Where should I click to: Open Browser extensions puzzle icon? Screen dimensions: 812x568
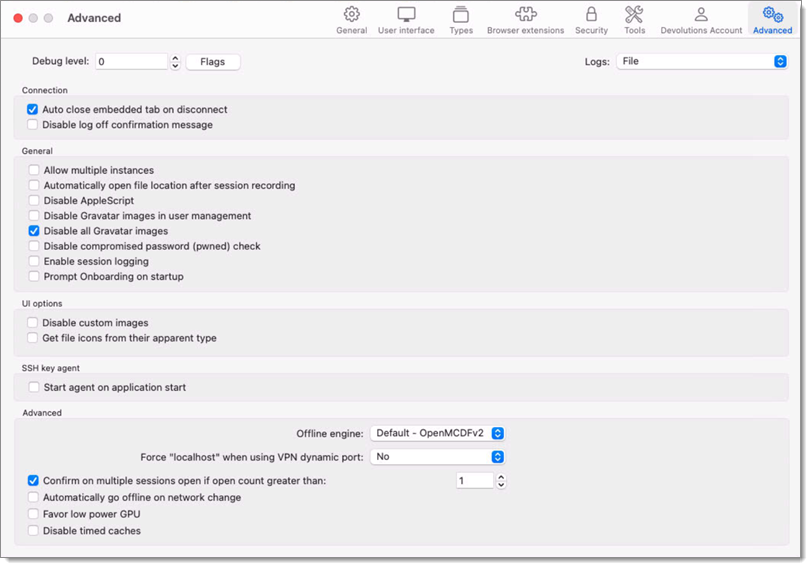[x=526, y=14]
